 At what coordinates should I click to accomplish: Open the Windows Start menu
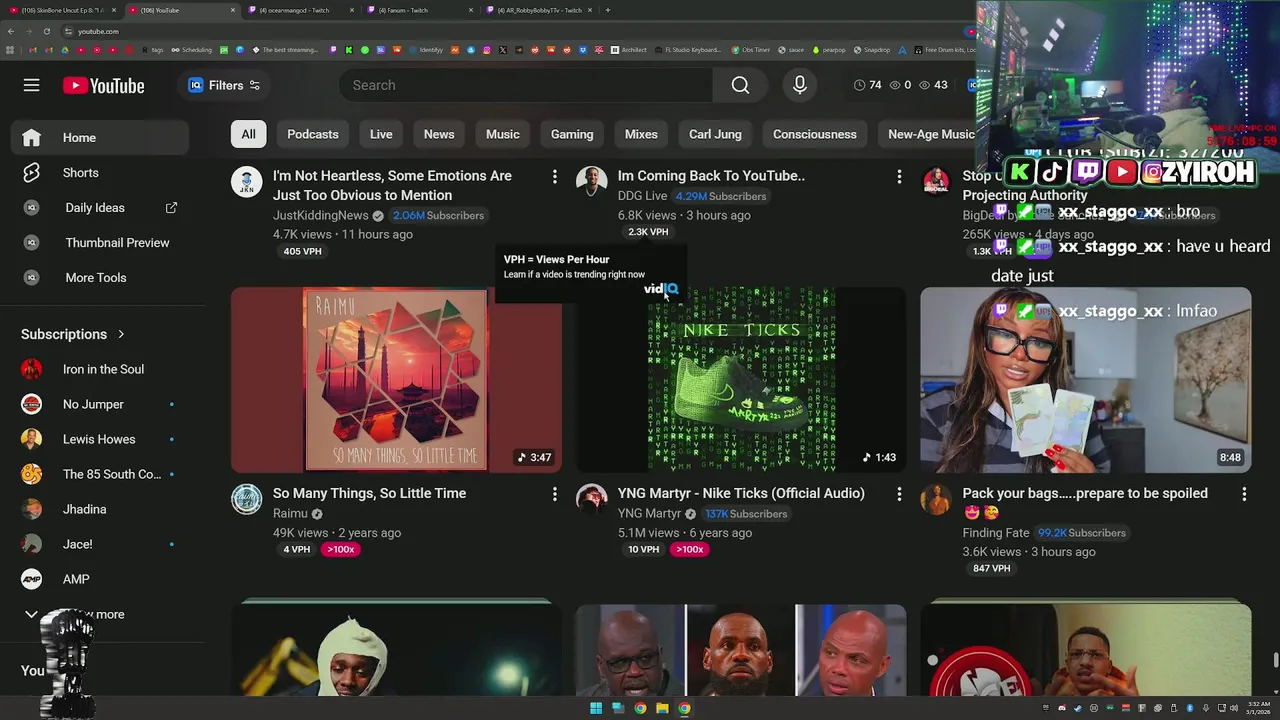[596, 708]
